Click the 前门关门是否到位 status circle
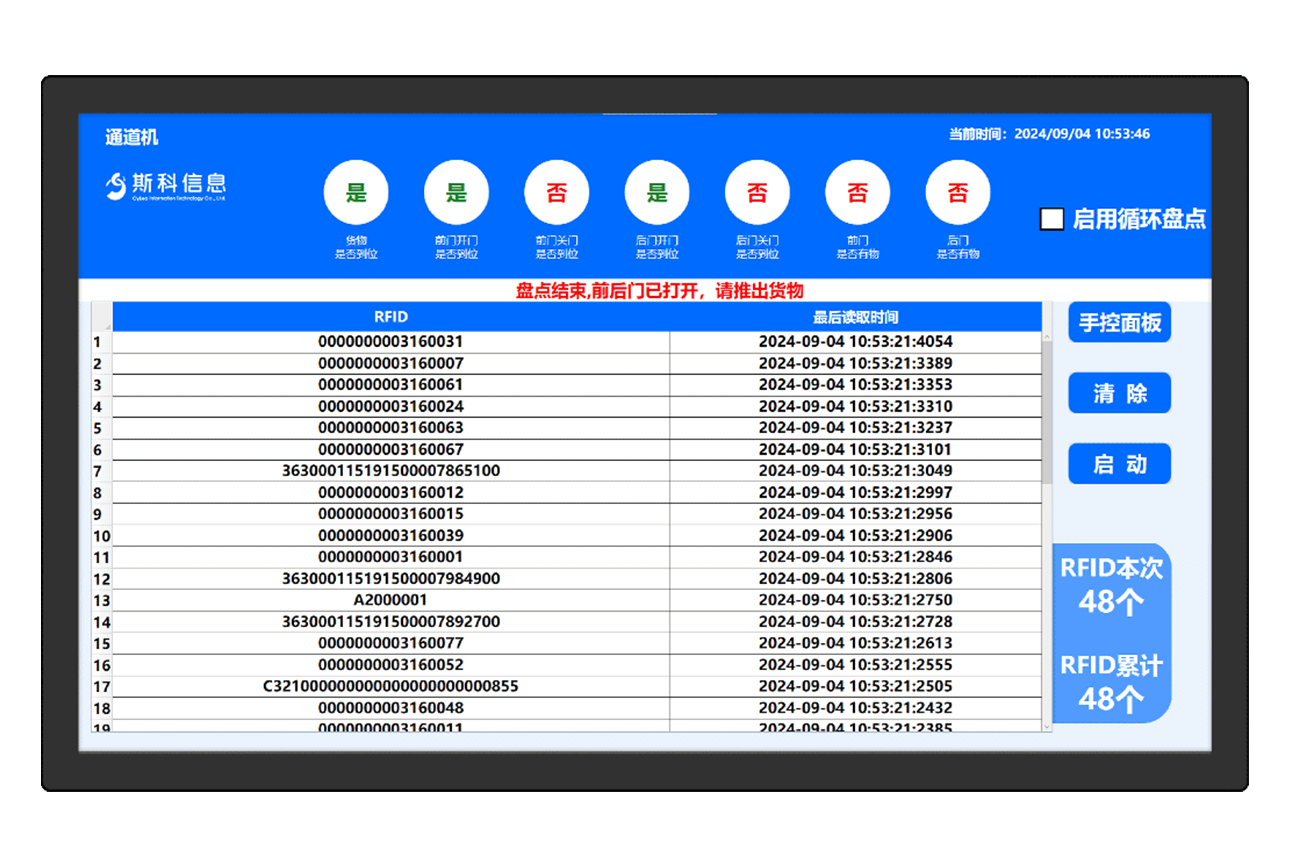Screen dimensions: 1291x854 [x=557, y=193]
